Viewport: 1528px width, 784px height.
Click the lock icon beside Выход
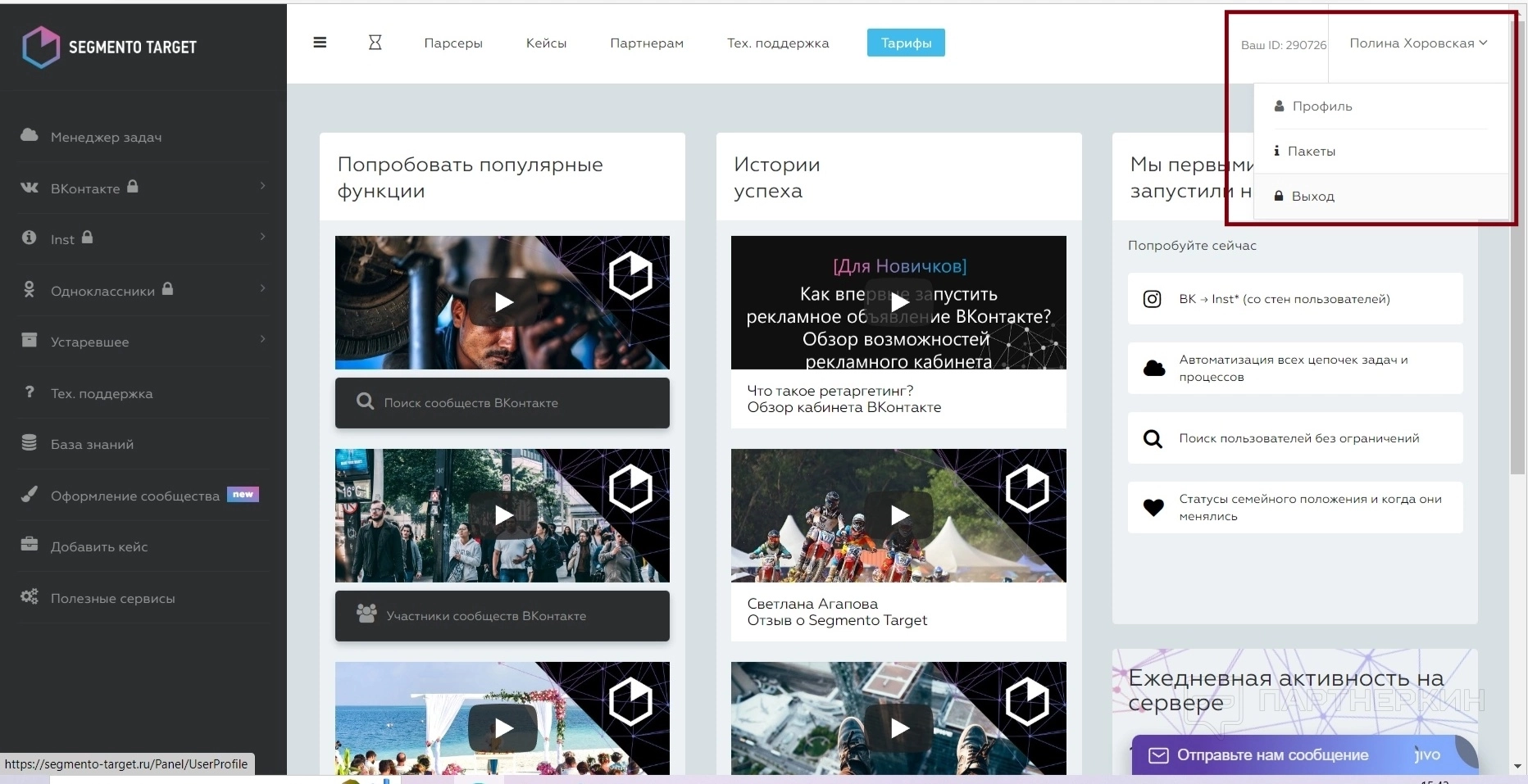coord(1279,196)
